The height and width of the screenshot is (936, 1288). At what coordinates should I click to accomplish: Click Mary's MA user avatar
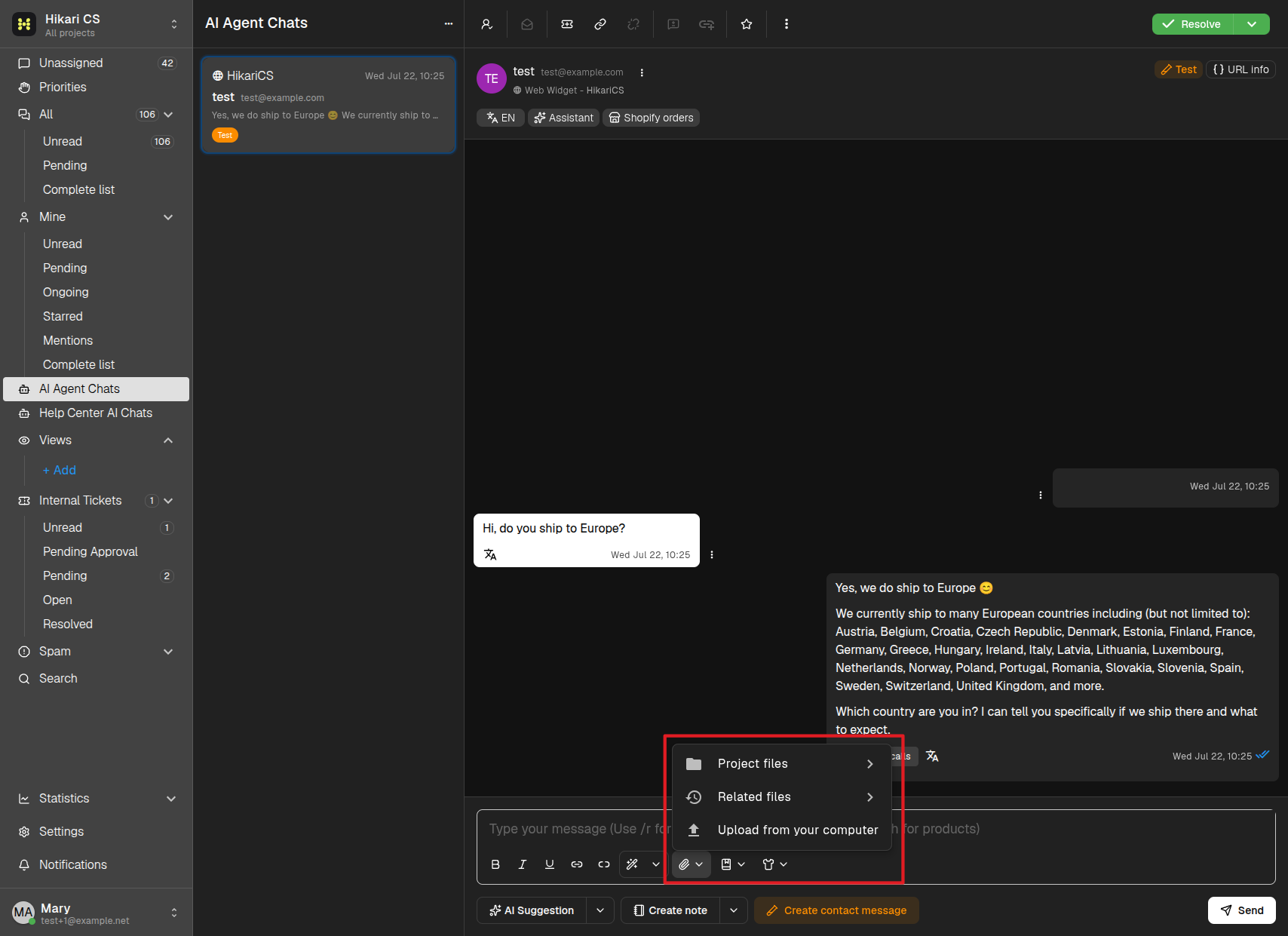(x=23, y=913)
